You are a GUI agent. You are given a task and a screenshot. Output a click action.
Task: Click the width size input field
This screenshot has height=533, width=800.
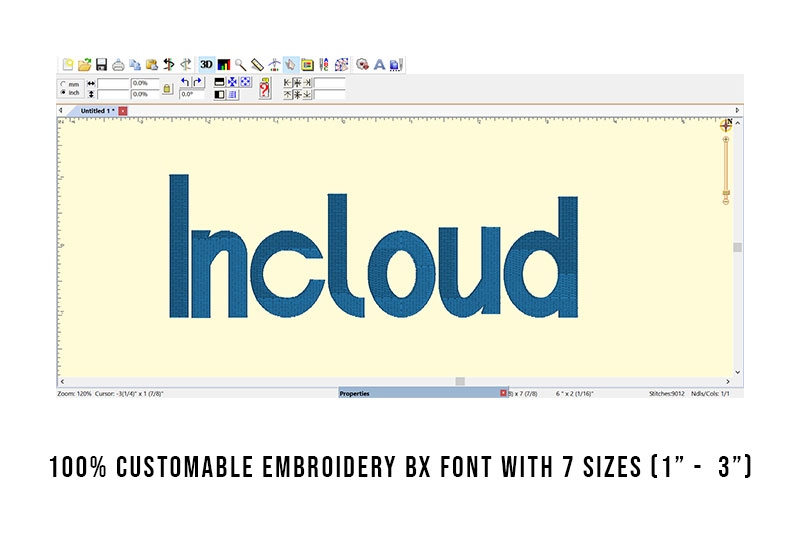[113, 83]
